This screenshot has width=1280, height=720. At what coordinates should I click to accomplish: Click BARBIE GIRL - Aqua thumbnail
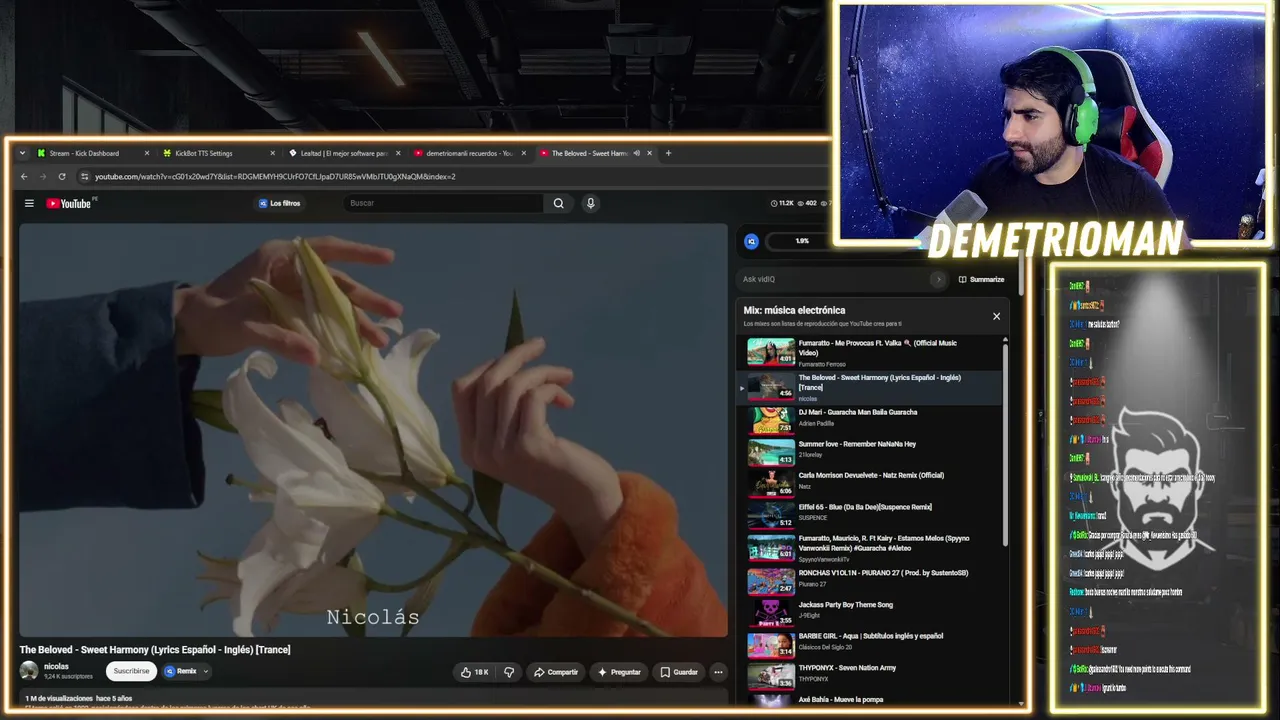point(771,644)
